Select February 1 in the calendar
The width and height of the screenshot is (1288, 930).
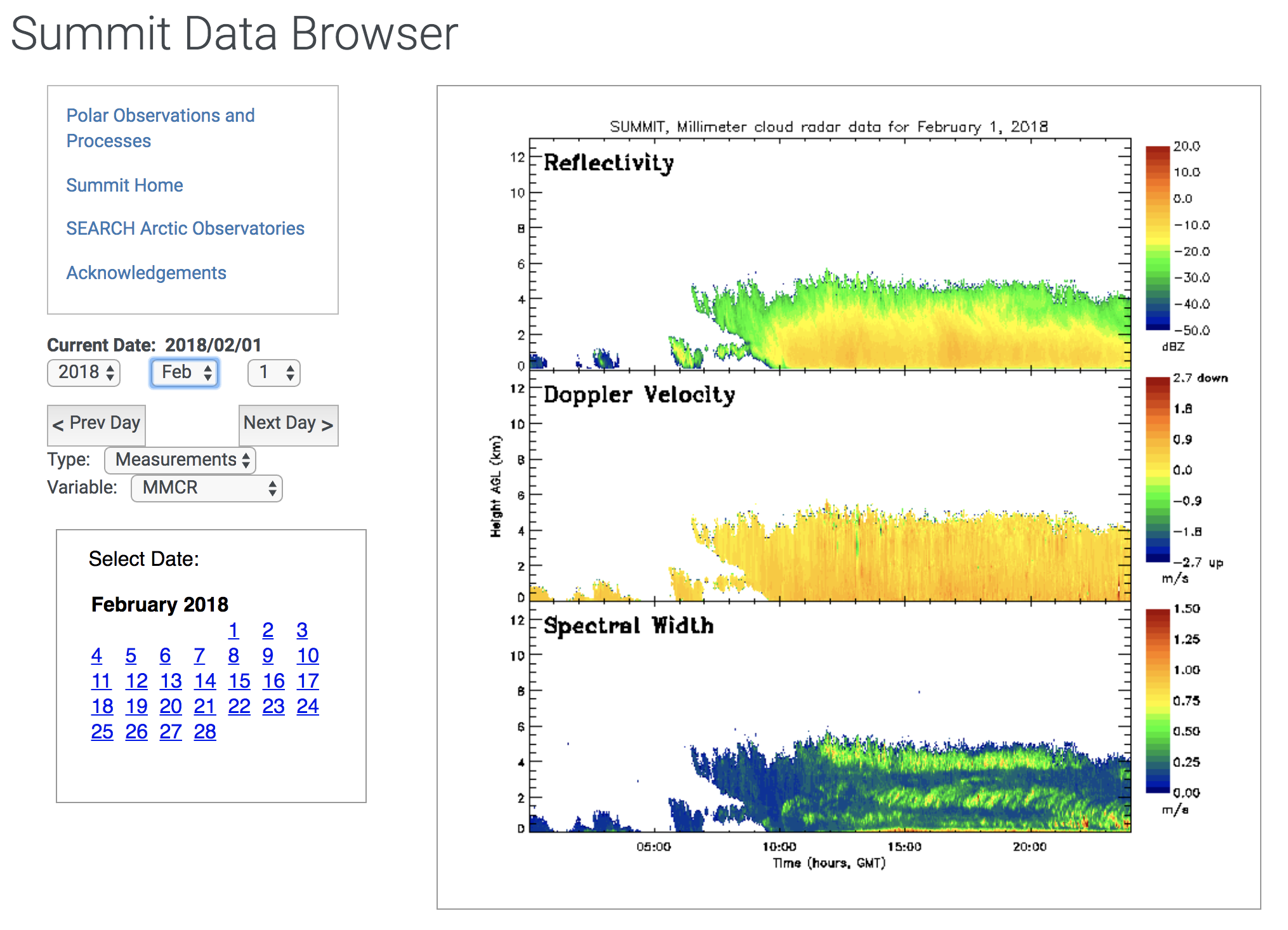pos(233,630)
